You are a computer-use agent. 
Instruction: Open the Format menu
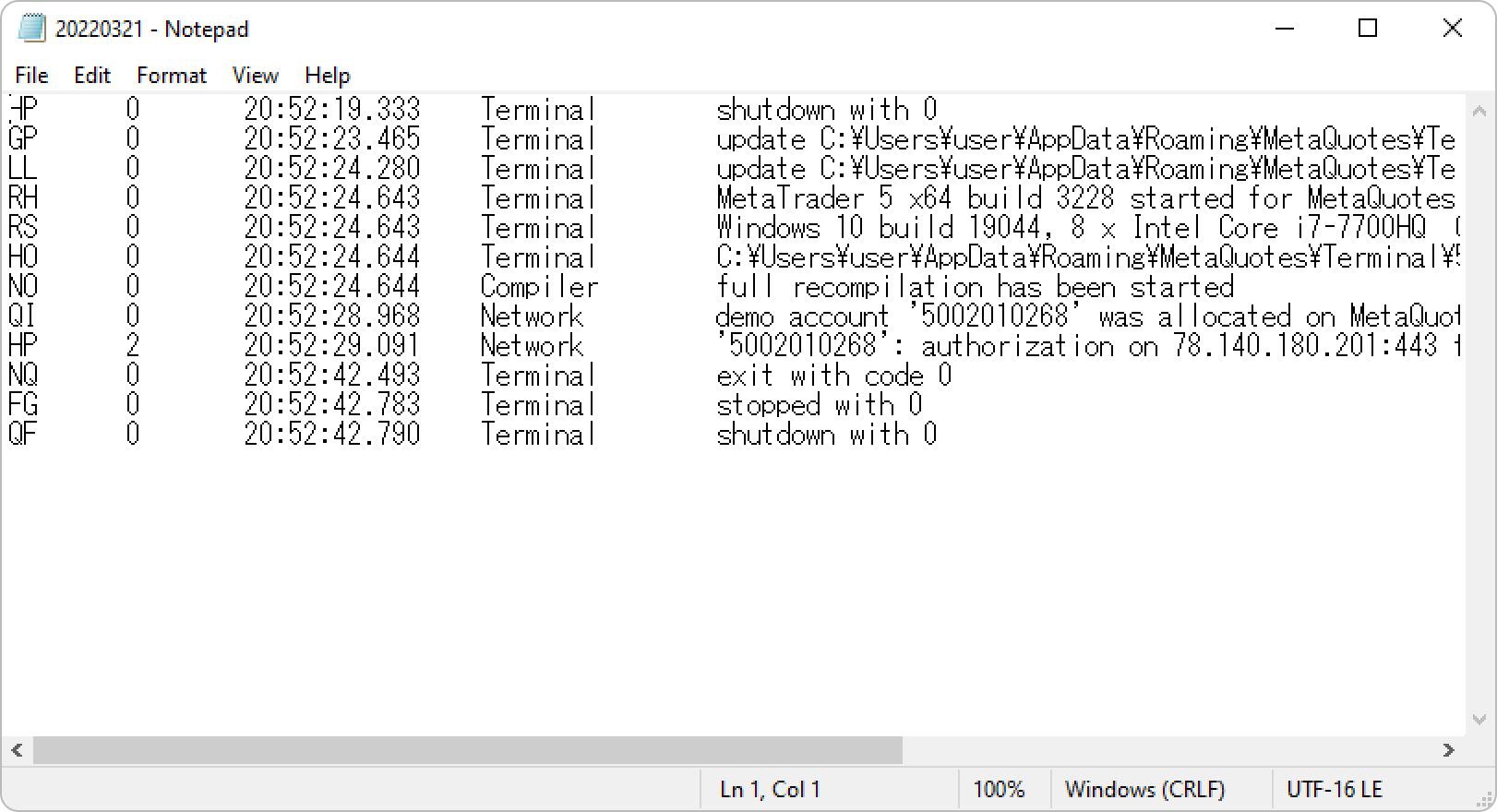(x=172, y=76)
